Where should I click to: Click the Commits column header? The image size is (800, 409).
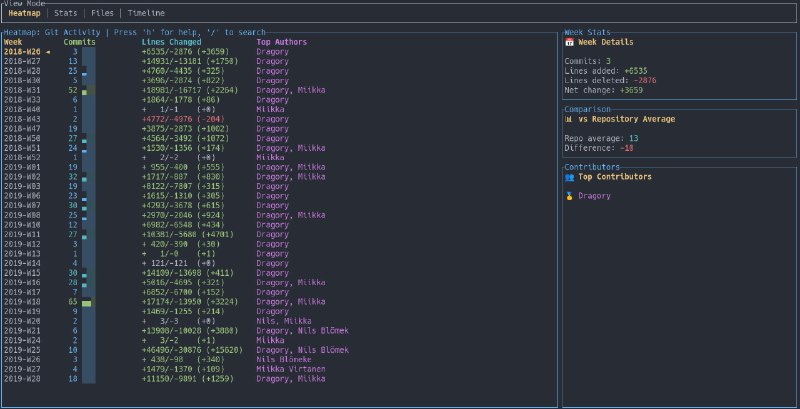(x=79, y=42)
